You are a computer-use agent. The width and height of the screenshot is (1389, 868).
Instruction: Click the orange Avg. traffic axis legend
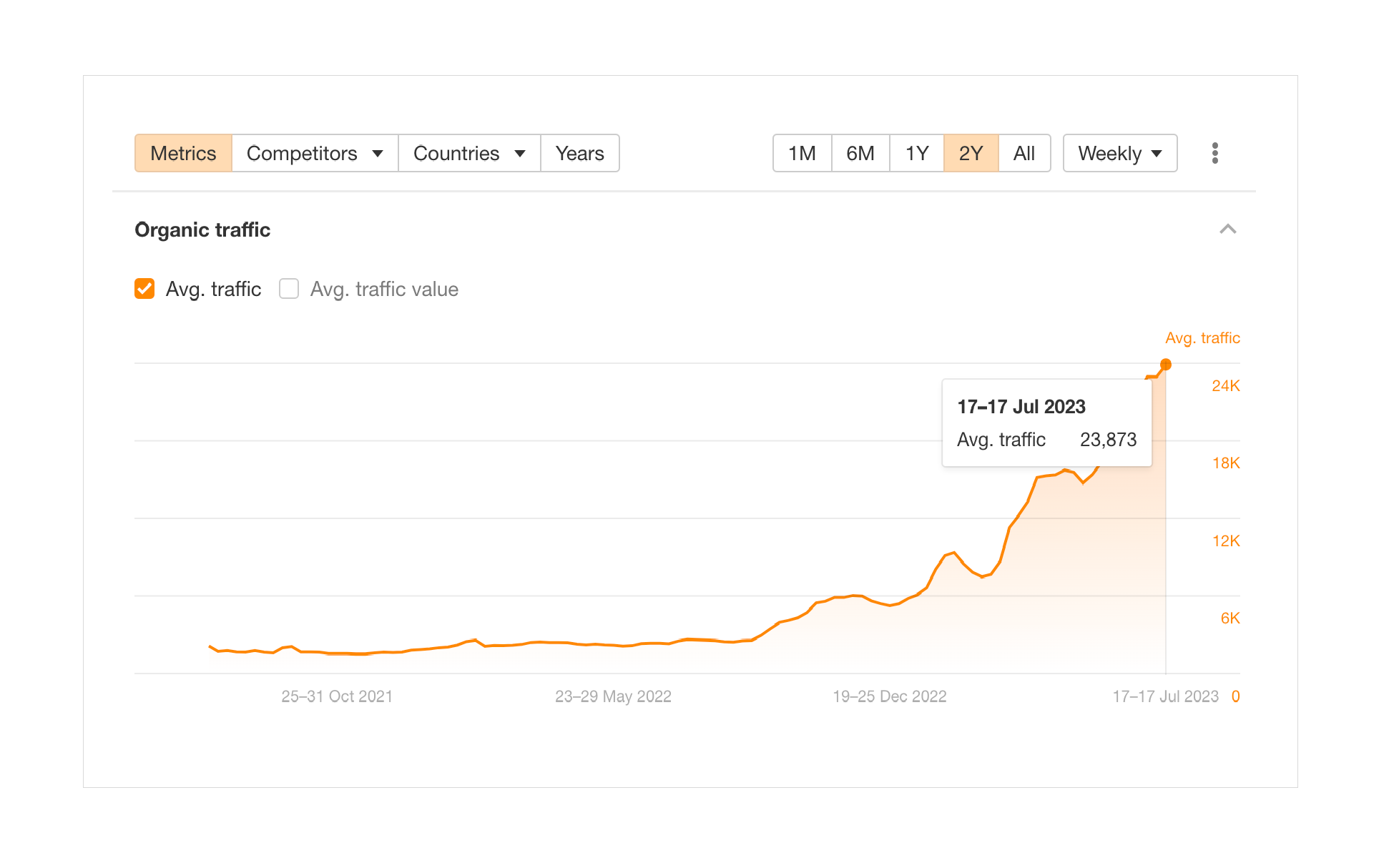[x=1202, y=338]
